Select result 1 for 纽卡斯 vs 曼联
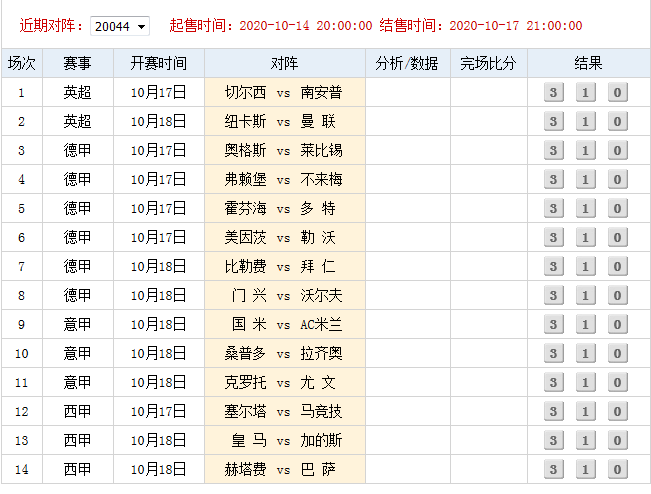The width and height of the screenshot is (651, 494). (x=585, y=121)
